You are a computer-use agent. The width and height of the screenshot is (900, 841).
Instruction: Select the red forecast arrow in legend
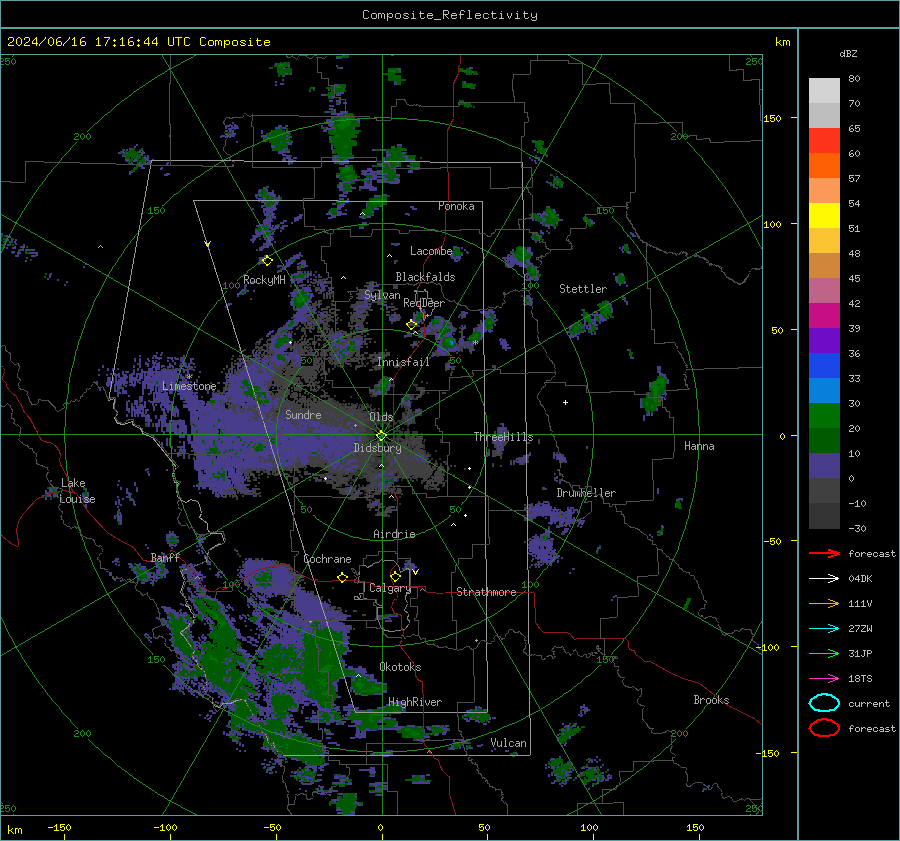pos(824,553)
